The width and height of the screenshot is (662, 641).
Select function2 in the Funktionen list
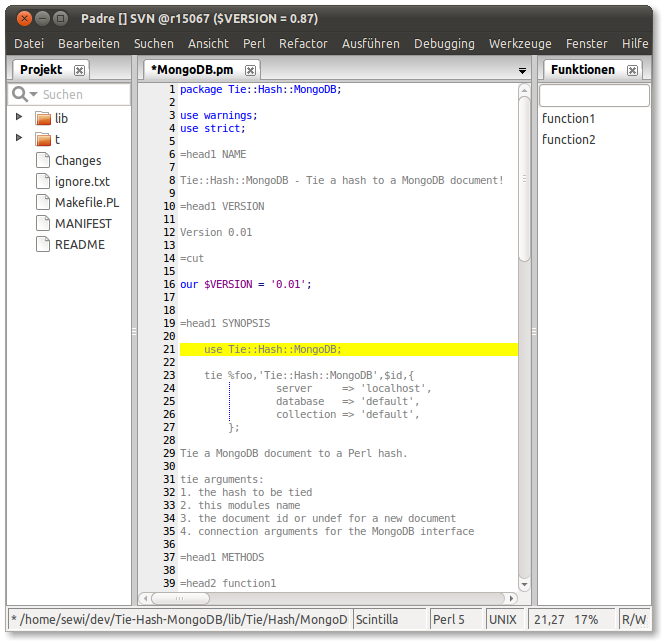click(x=568, y=140)
